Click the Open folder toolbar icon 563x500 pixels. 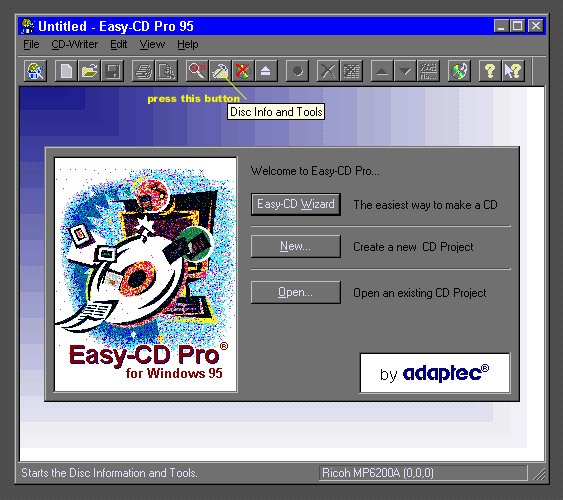89,71
